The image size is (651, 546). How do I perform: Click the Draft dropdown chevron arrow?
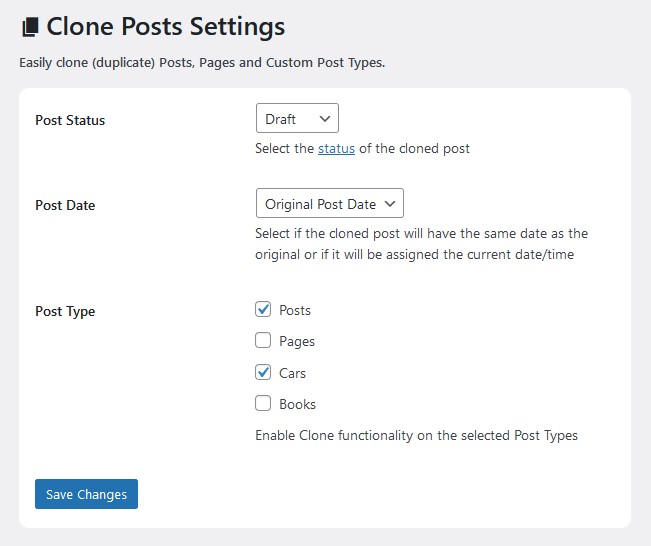(324, 119)
